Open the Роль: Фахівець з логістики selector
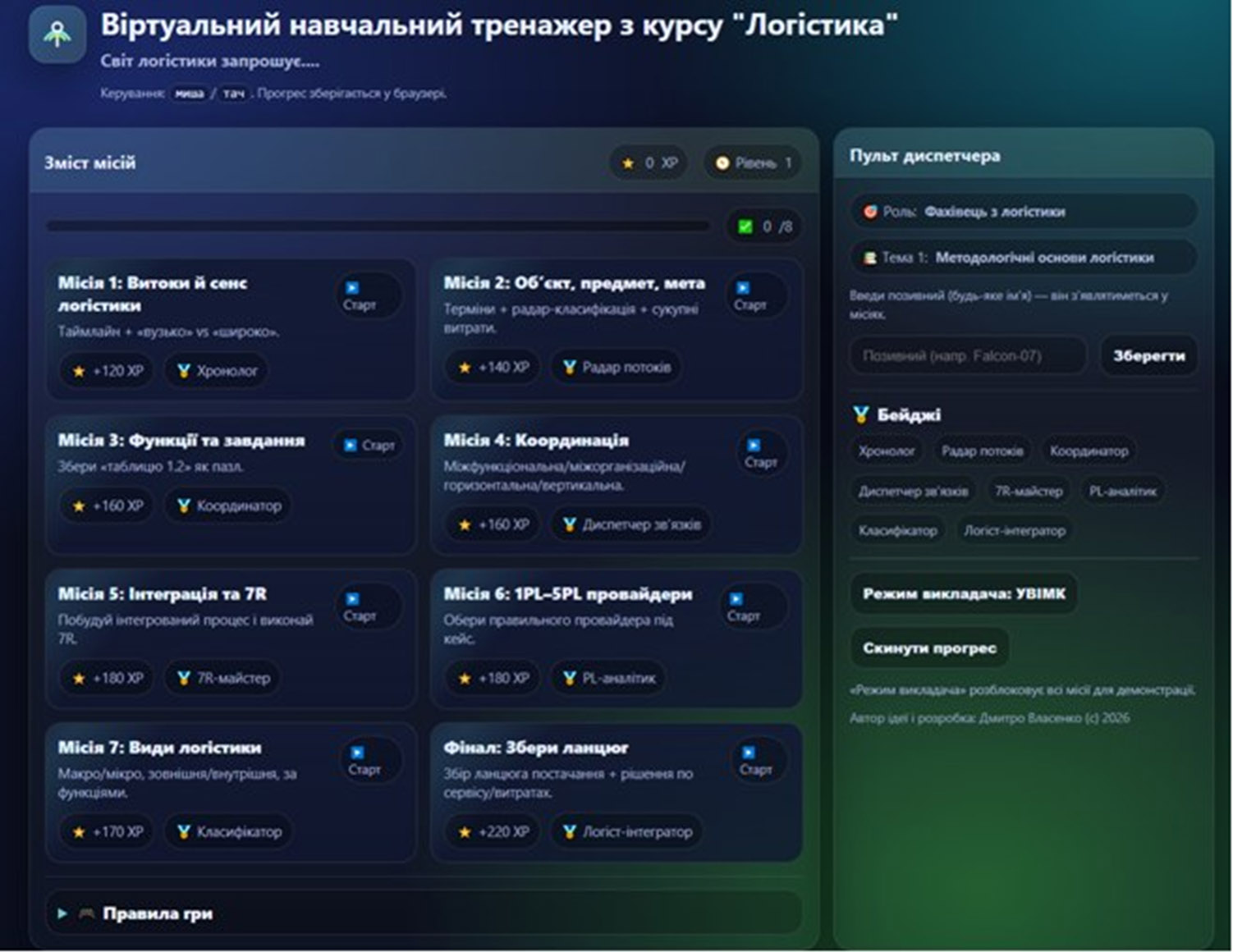This screenshot has height=952, width=1233. tap(1024, 212)
